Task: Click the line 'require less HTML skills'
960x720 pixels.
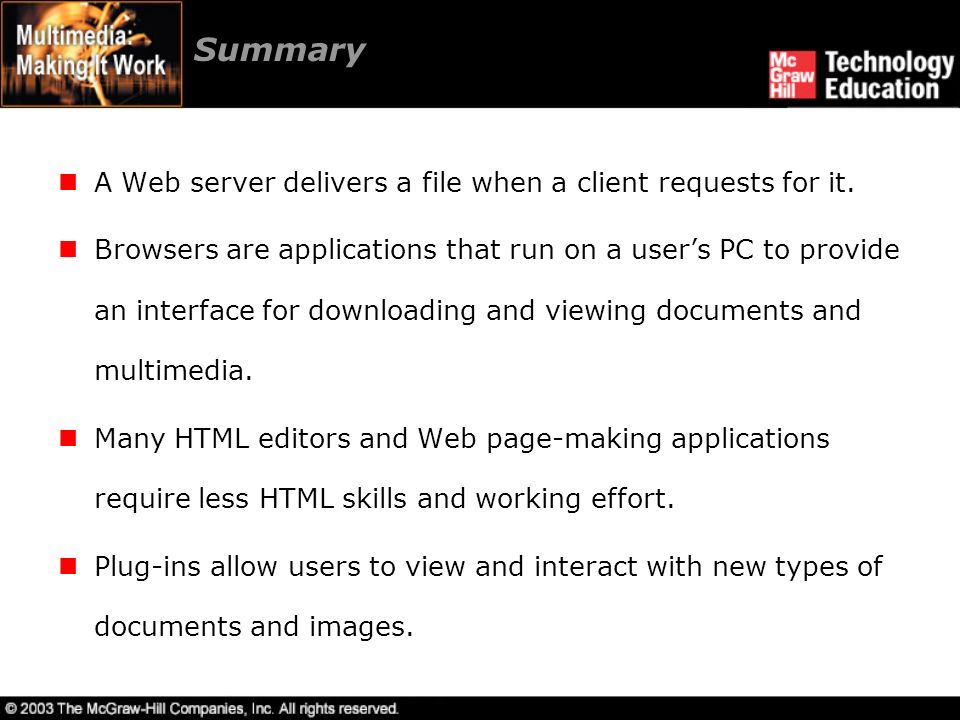Action: 384,498
